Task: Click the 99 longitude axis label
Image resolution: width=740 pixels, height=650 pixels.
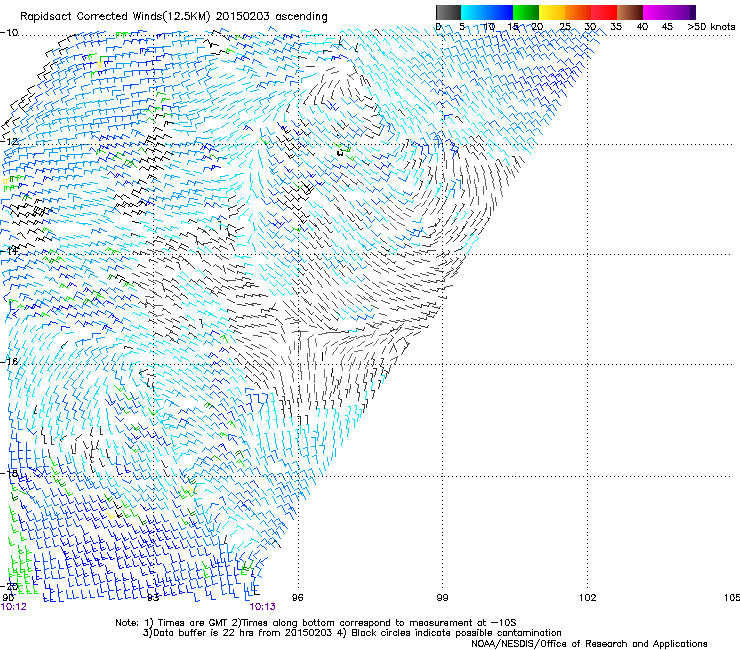Action: pos(442,598)
